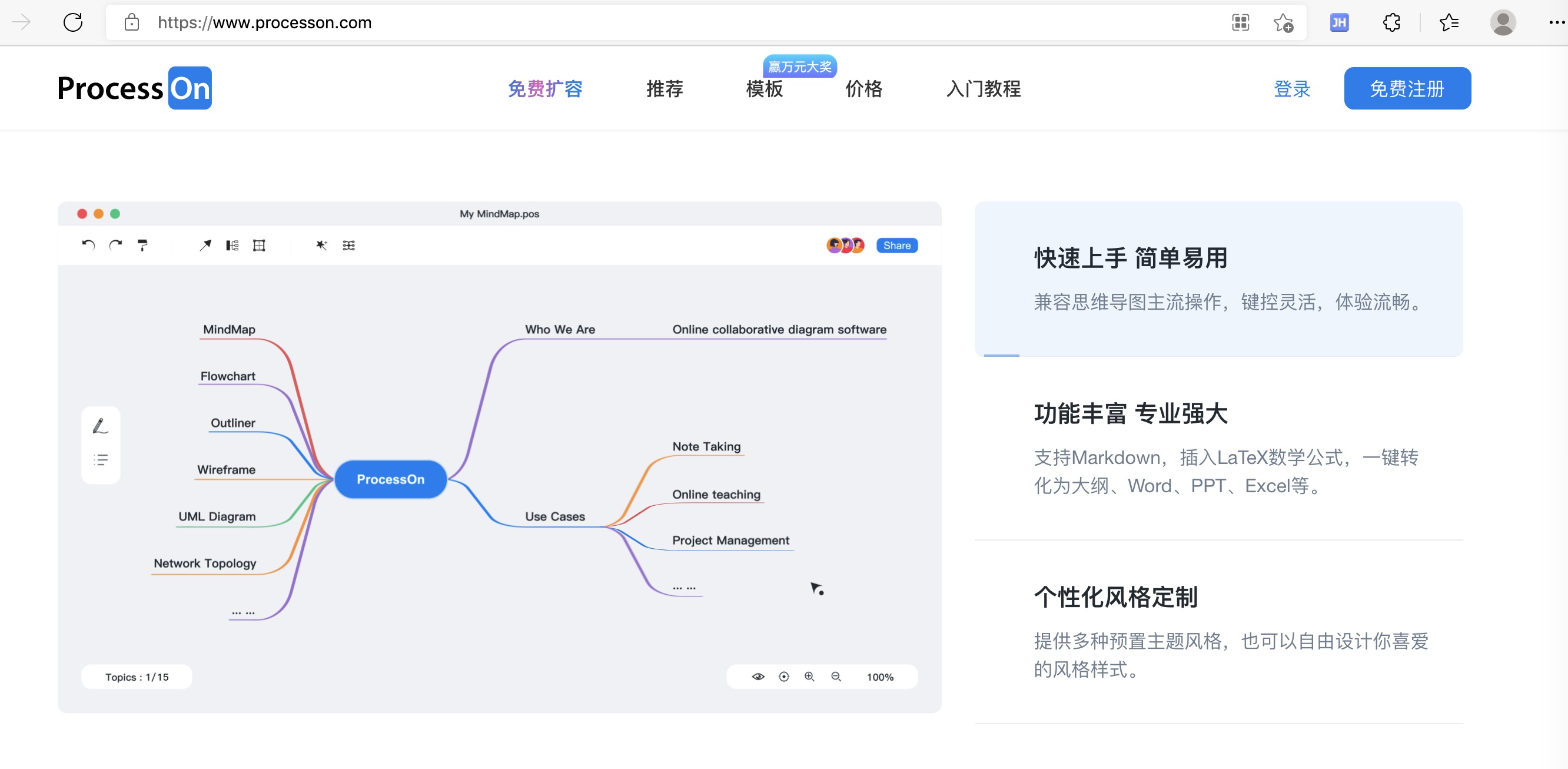Click the lock site info icon
This screenshot has height=769, width=1568.
(x=131, y=22)
